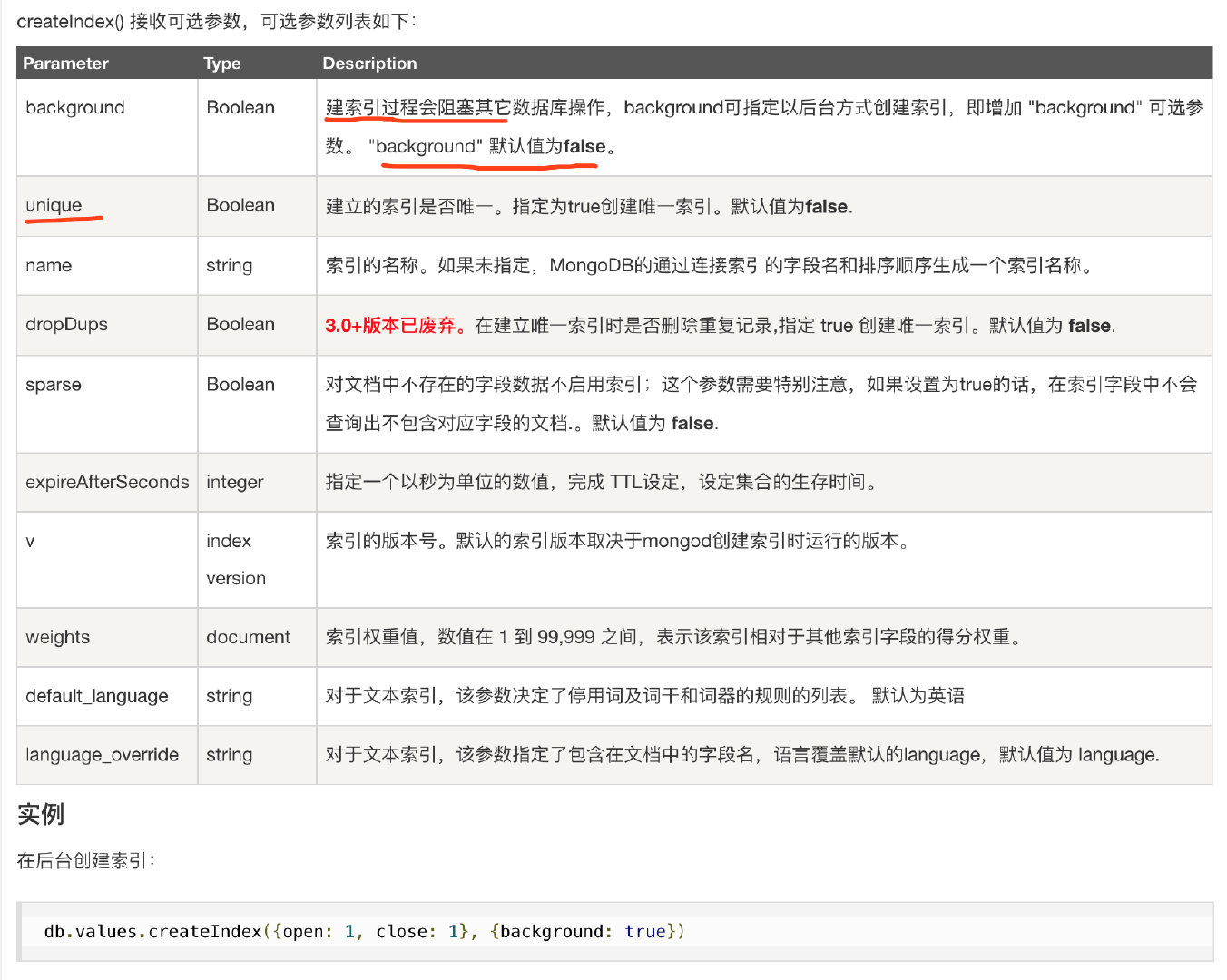Click the red '3.0+版本已废弃' warning text
Image resolution: width=1227 pixels, height=980 pixels.
coord(396,325)
